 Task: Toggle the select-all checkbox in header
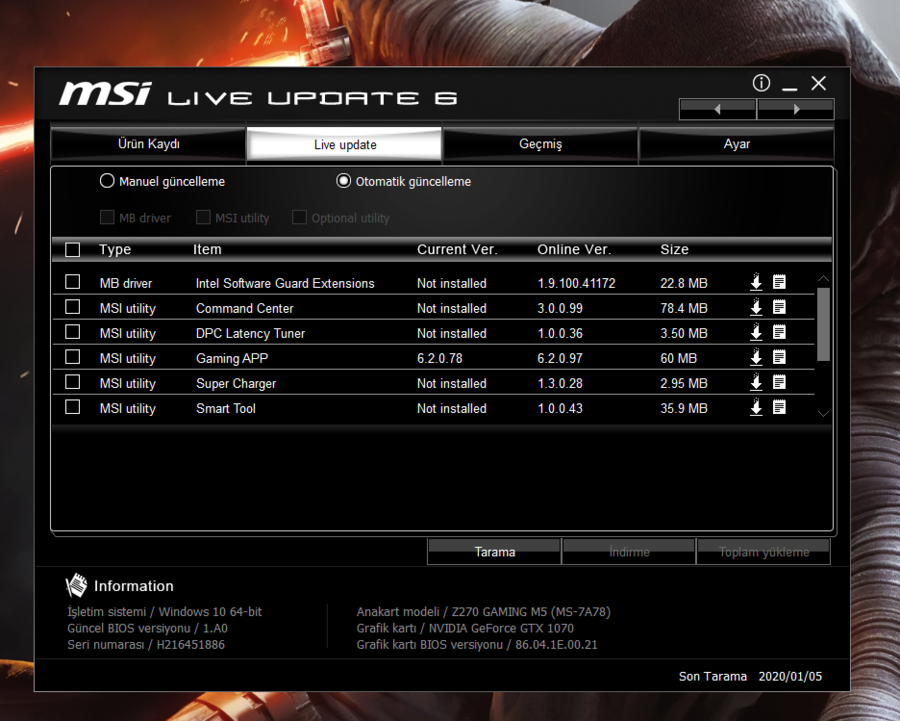point(72,250)
